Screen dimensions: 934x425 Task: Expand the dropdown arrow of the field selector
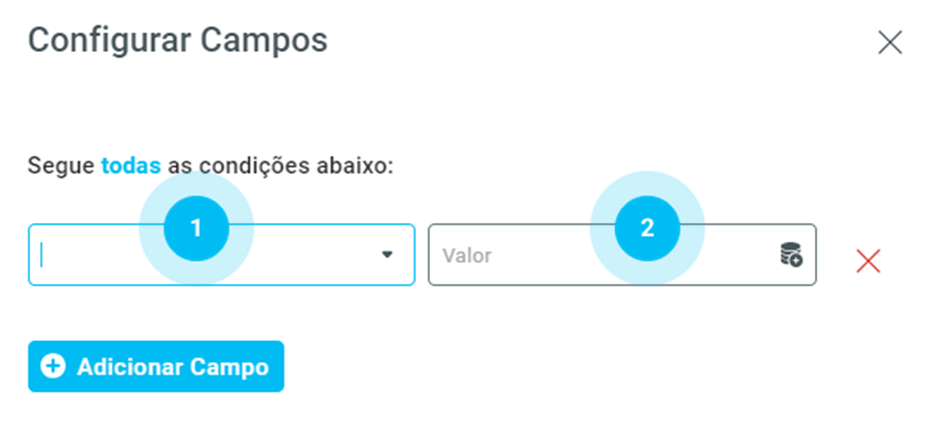[x=388, y=255]
